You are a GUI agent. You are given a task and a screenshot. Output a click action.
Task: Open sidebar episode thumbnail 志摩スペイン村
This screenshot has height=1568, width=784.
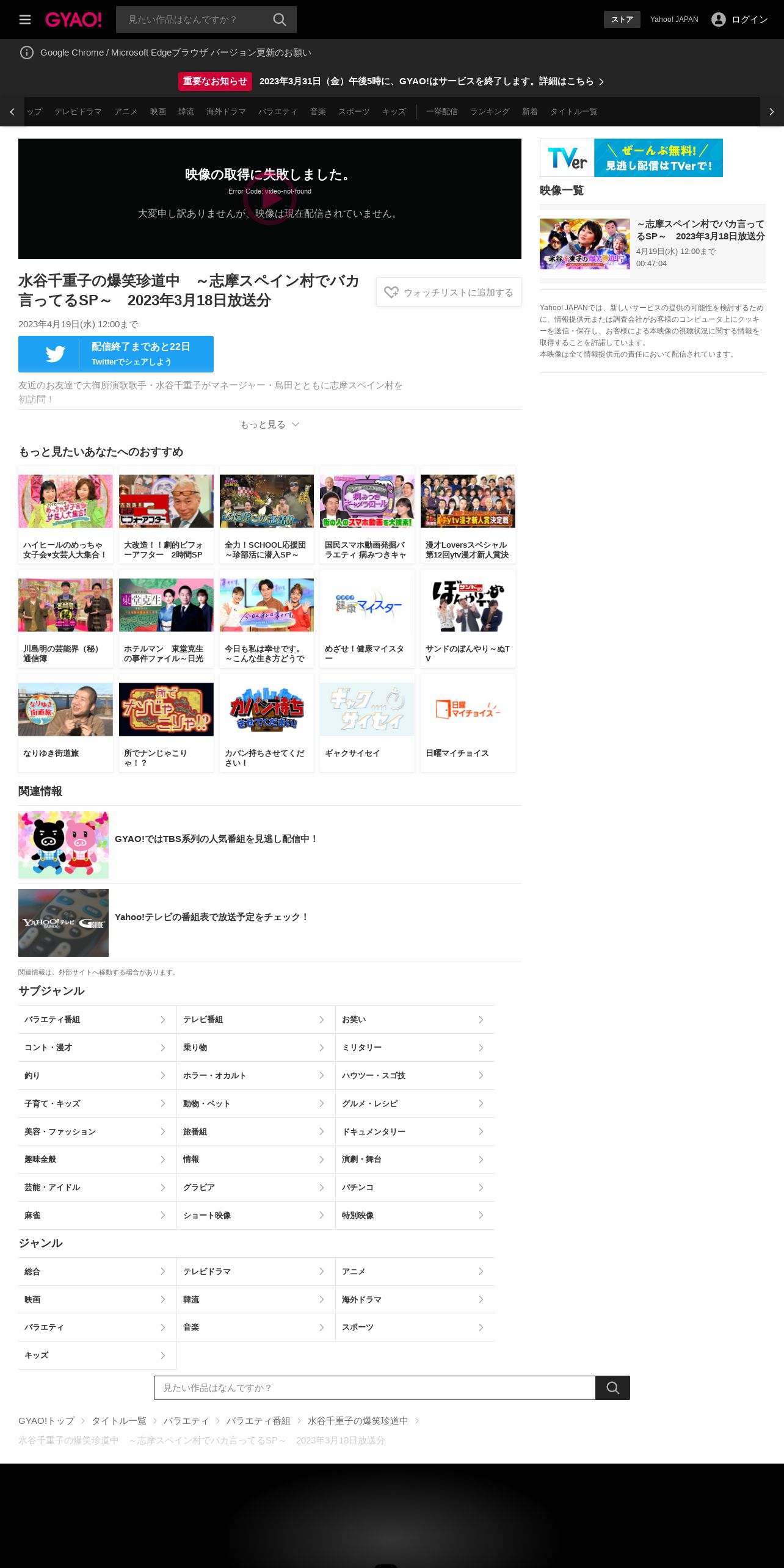pyautogui.click(x=585, y=244)
